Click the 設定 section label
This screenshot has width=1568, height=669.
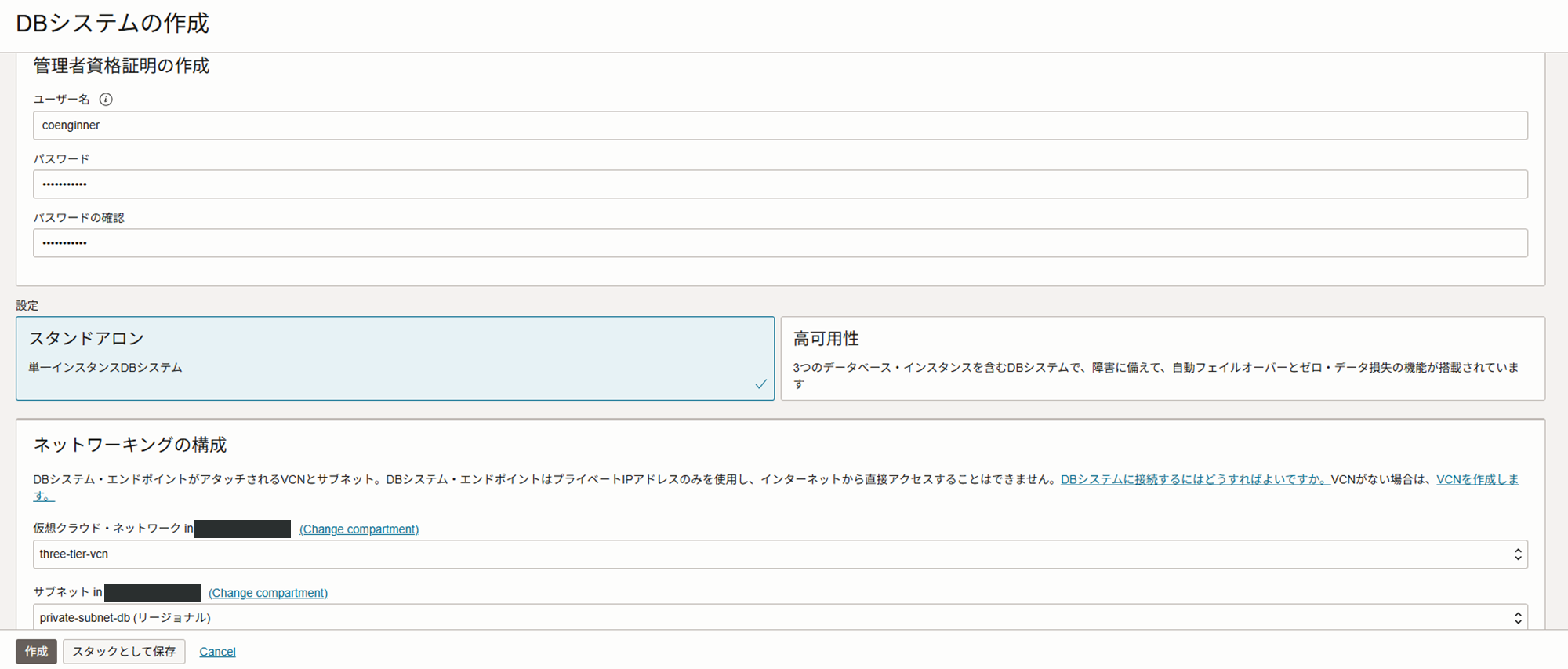pyautogui.click(x=27, y=306)
